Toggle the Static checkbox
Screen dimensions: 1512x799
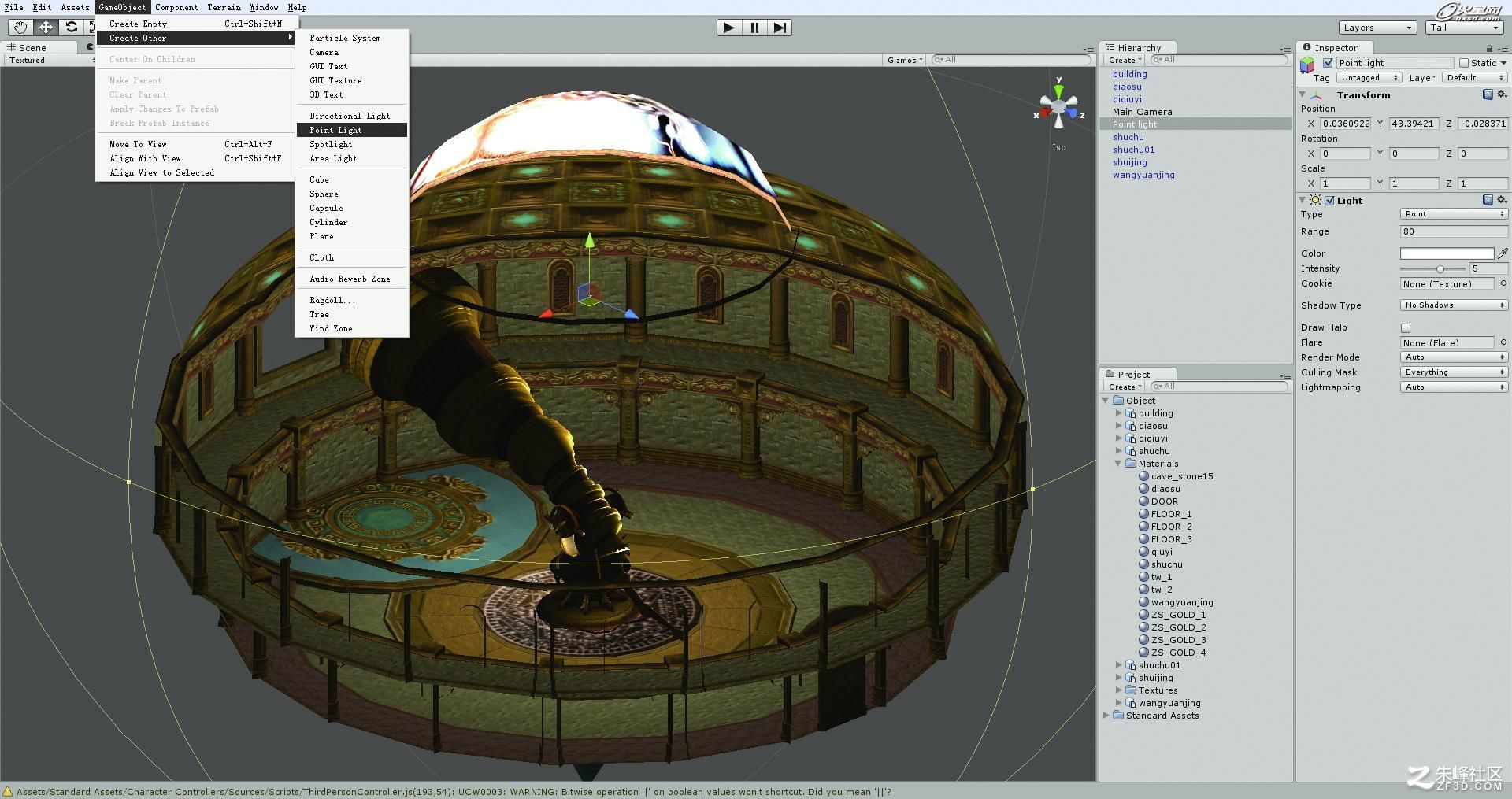[x=1464, y=63]
